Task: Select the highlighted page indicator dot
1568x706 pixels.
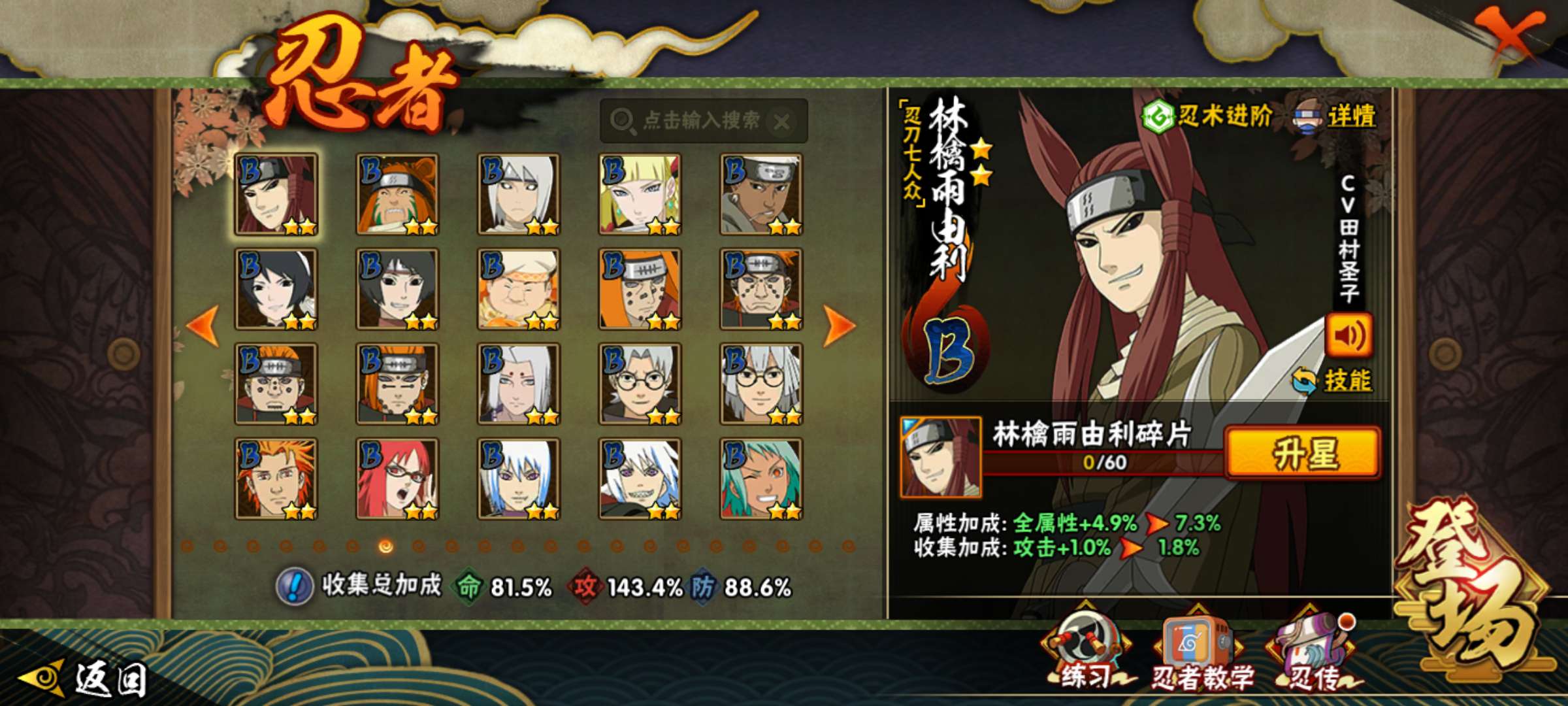Action: 385,546
